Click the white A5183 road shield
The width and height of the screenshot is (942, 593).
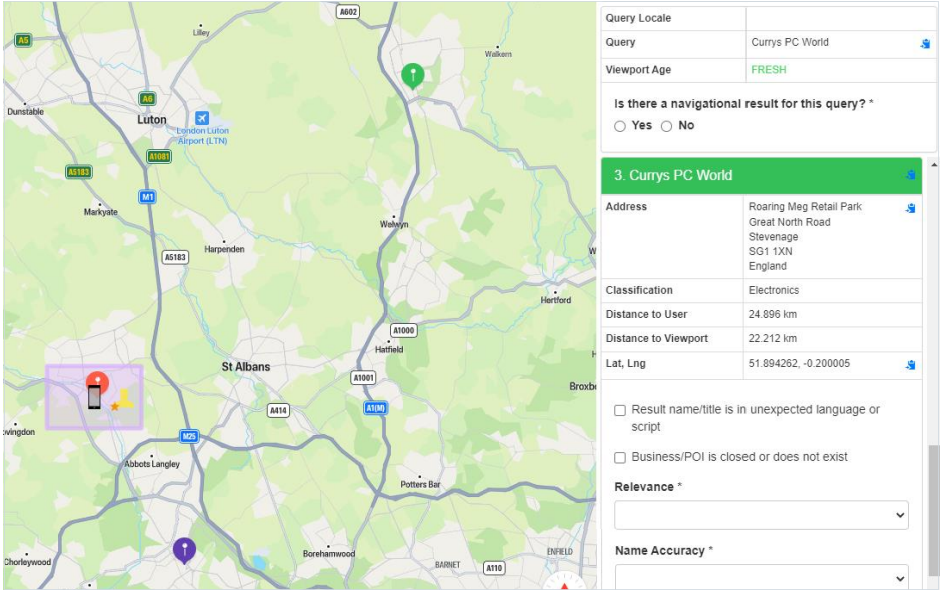pos(175,257)
